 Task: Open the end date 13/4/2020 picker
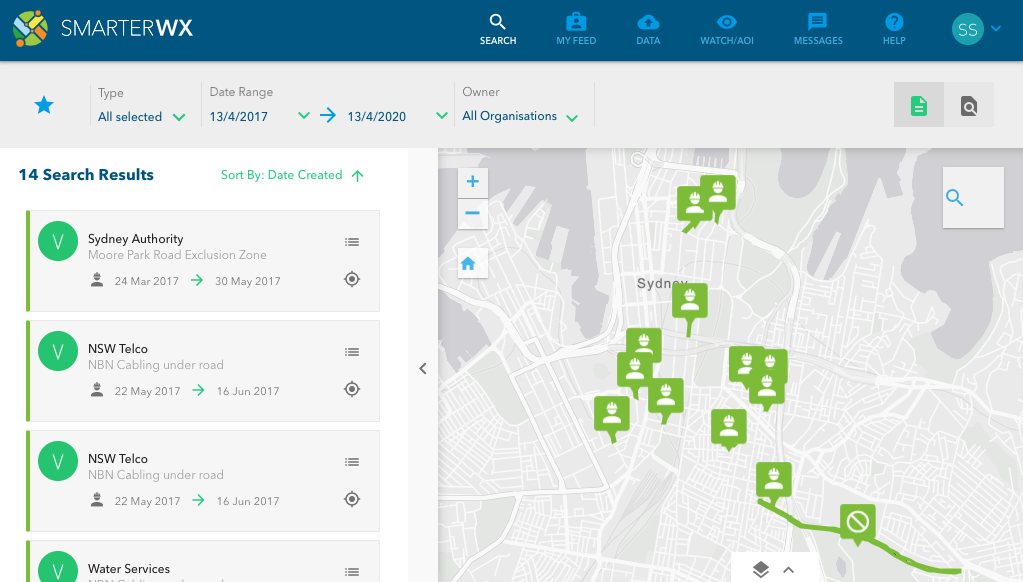(x=397, y=116)
